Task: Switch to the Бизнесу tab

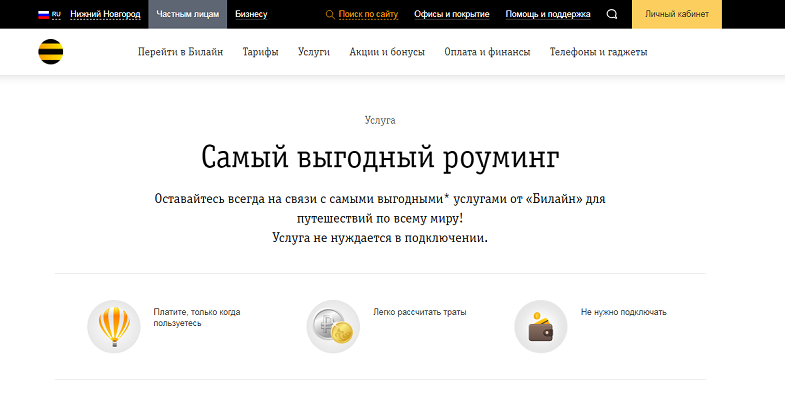Action: point(251,15)
